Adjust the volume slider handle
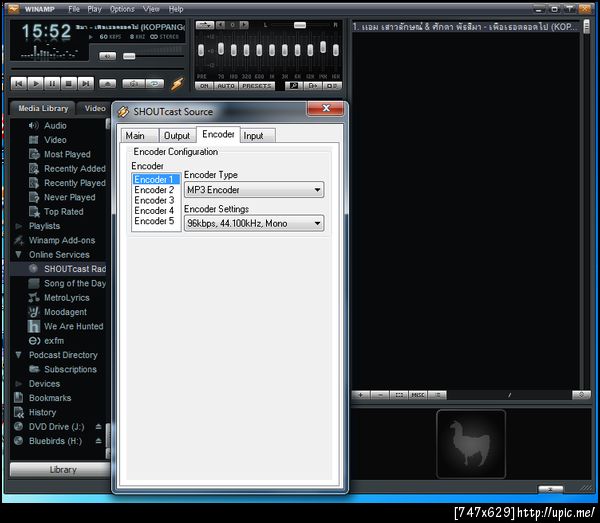600x523 pixels. [x=129, y=56]
